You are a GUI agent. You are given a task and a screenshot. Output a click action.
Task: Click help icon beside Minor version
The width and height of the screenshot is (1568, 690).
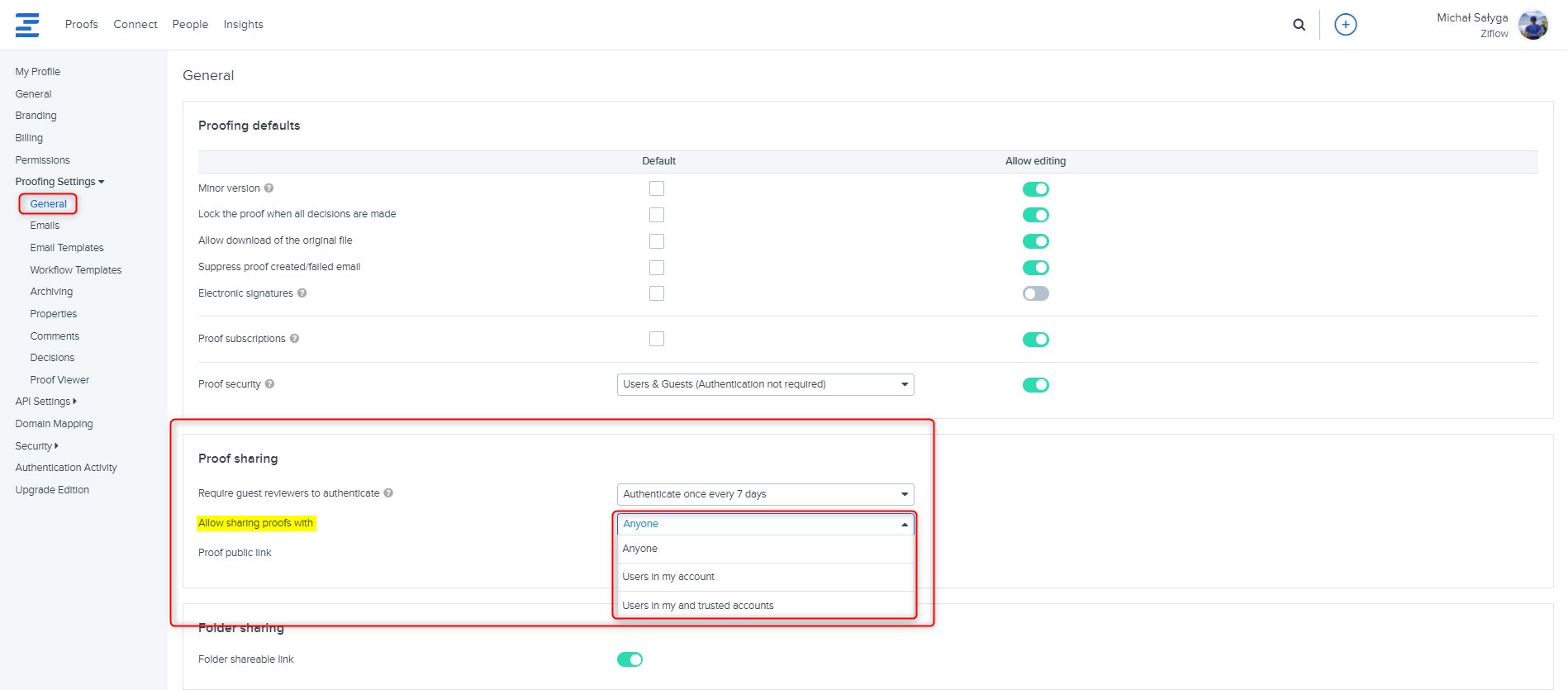tap(268, 188)
